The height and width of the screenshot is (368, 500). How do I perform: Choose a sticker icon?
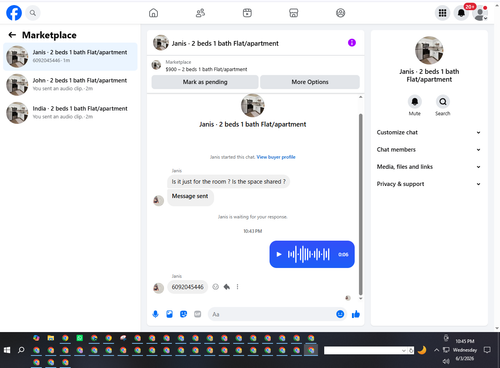[x=183, y=314]
